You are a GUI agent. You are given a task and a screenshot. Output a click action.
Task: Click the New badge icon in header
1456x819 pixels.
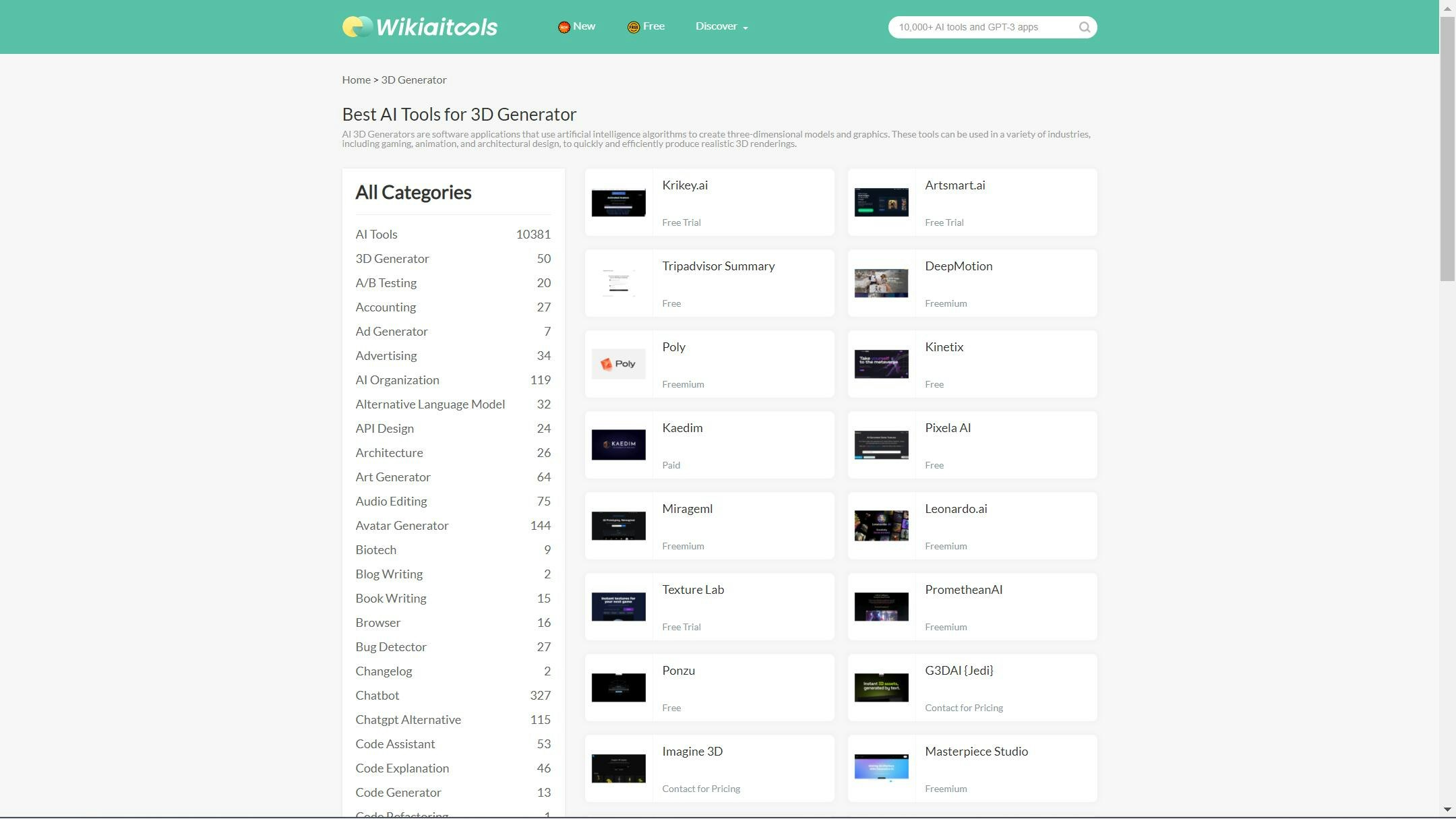coord(564,27)
